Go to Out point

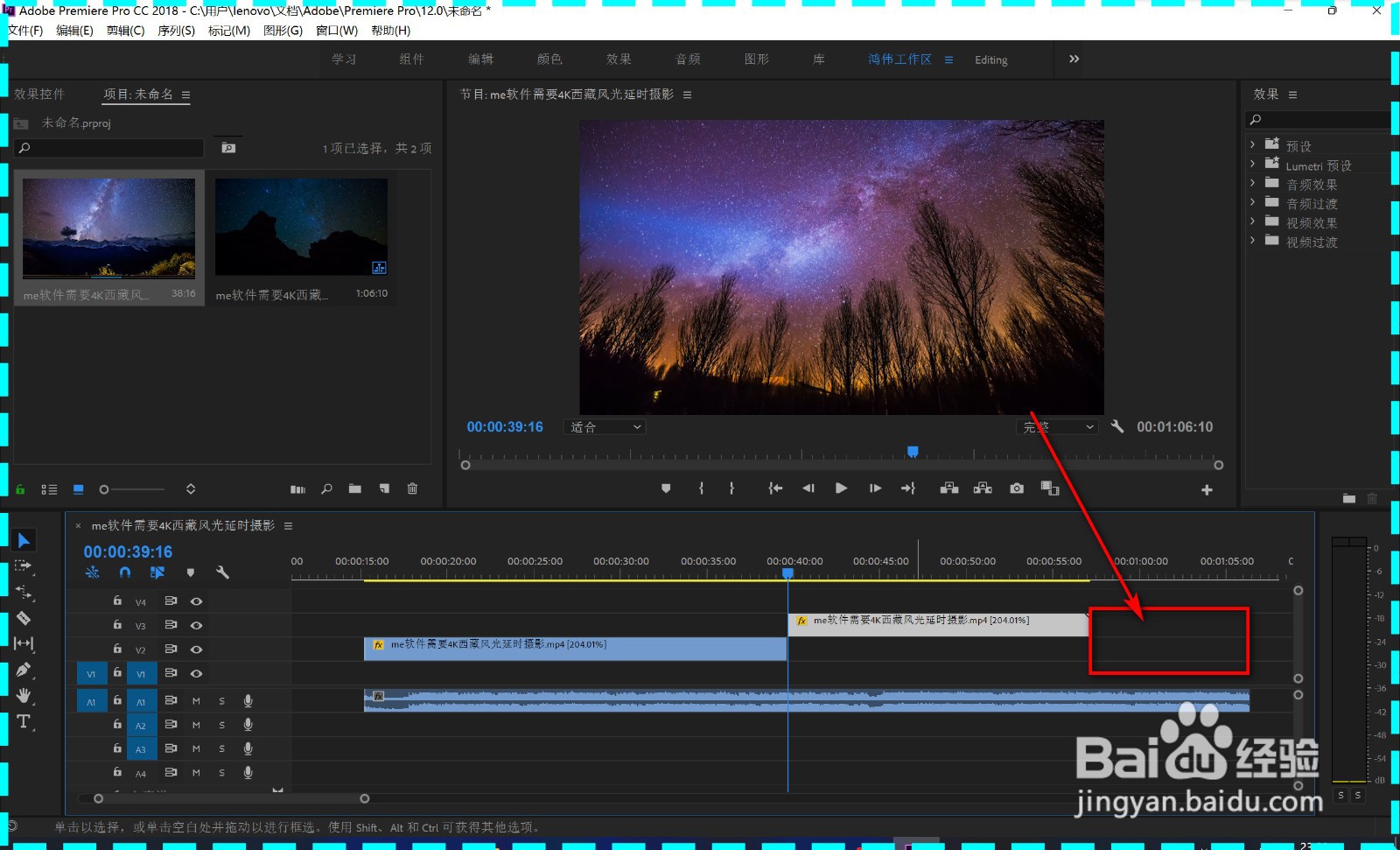[908, 488]
